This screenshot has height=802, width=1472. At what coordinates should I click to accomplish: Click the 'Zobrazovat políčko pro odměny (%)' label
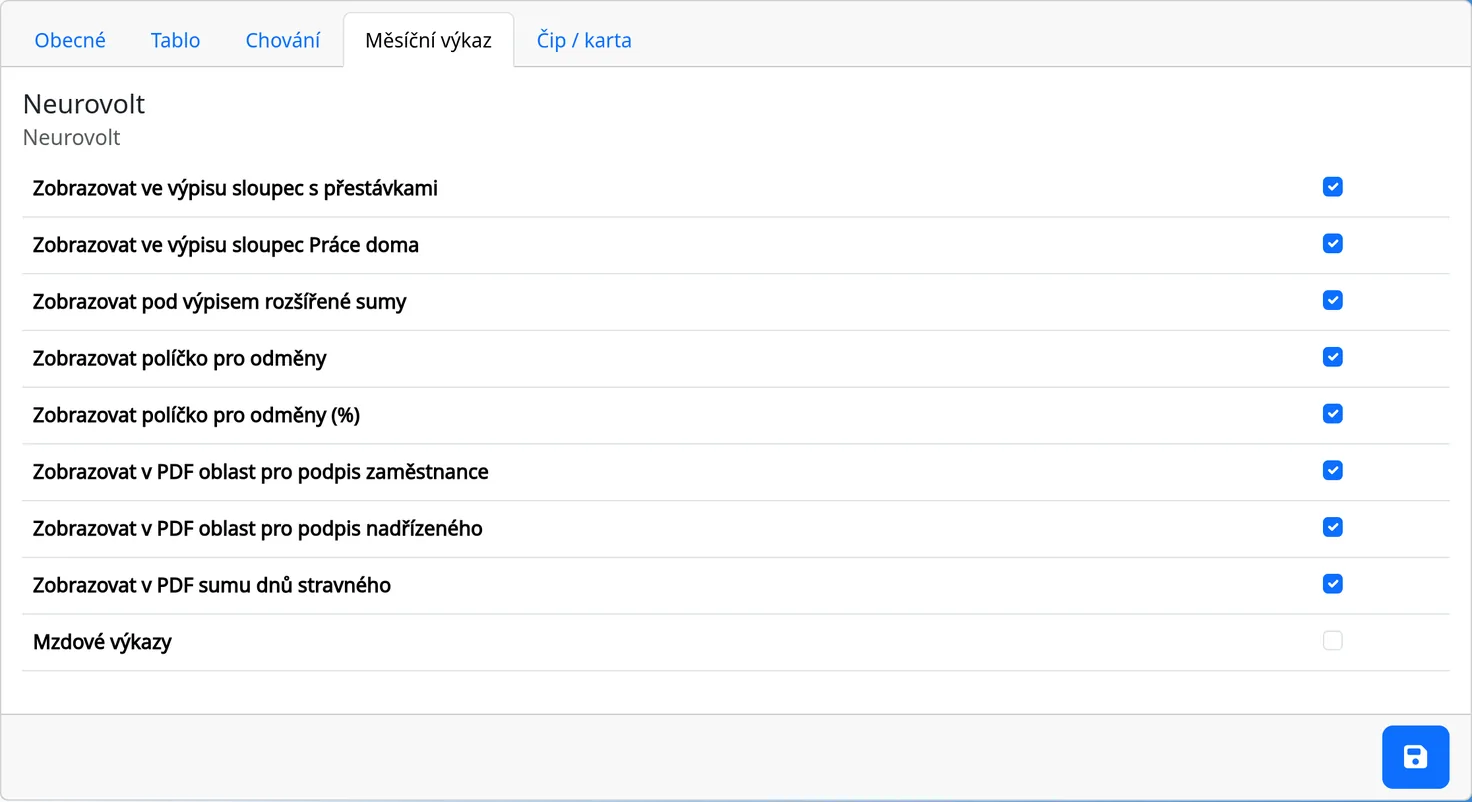(196, 415)
